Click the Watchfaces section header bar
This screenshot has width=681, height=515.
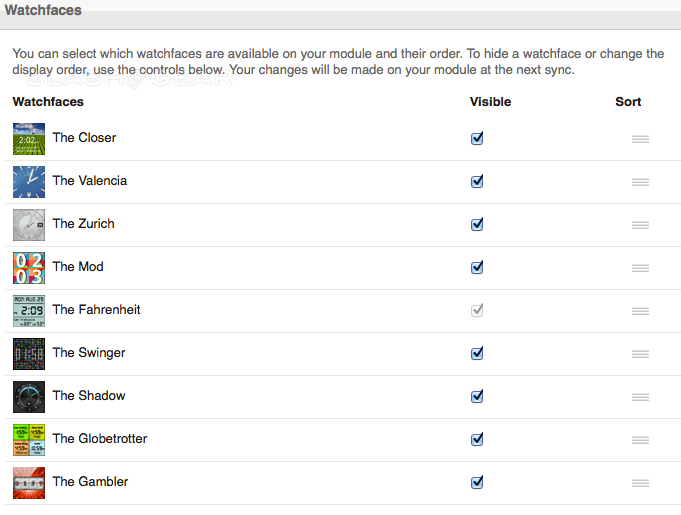[340, 11]
